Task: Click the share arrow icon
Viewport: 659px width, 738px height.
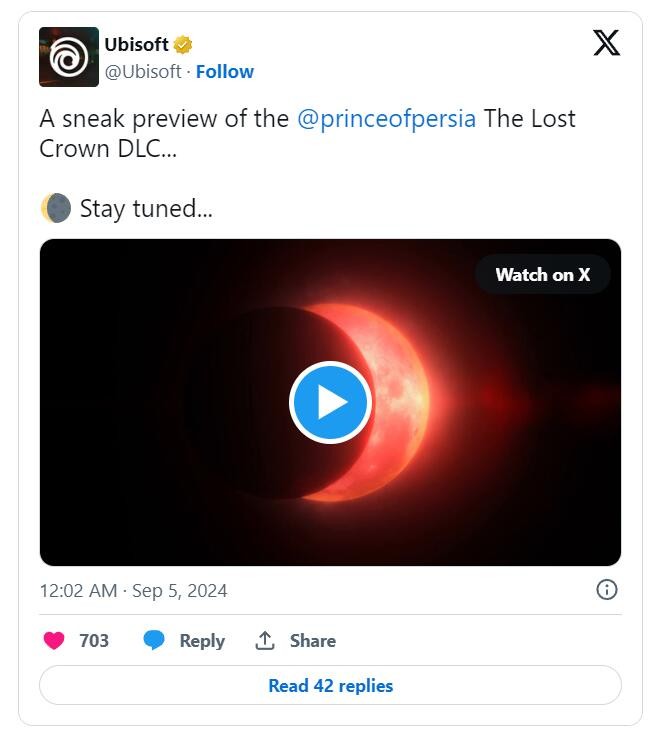Action: coord(265,641)
